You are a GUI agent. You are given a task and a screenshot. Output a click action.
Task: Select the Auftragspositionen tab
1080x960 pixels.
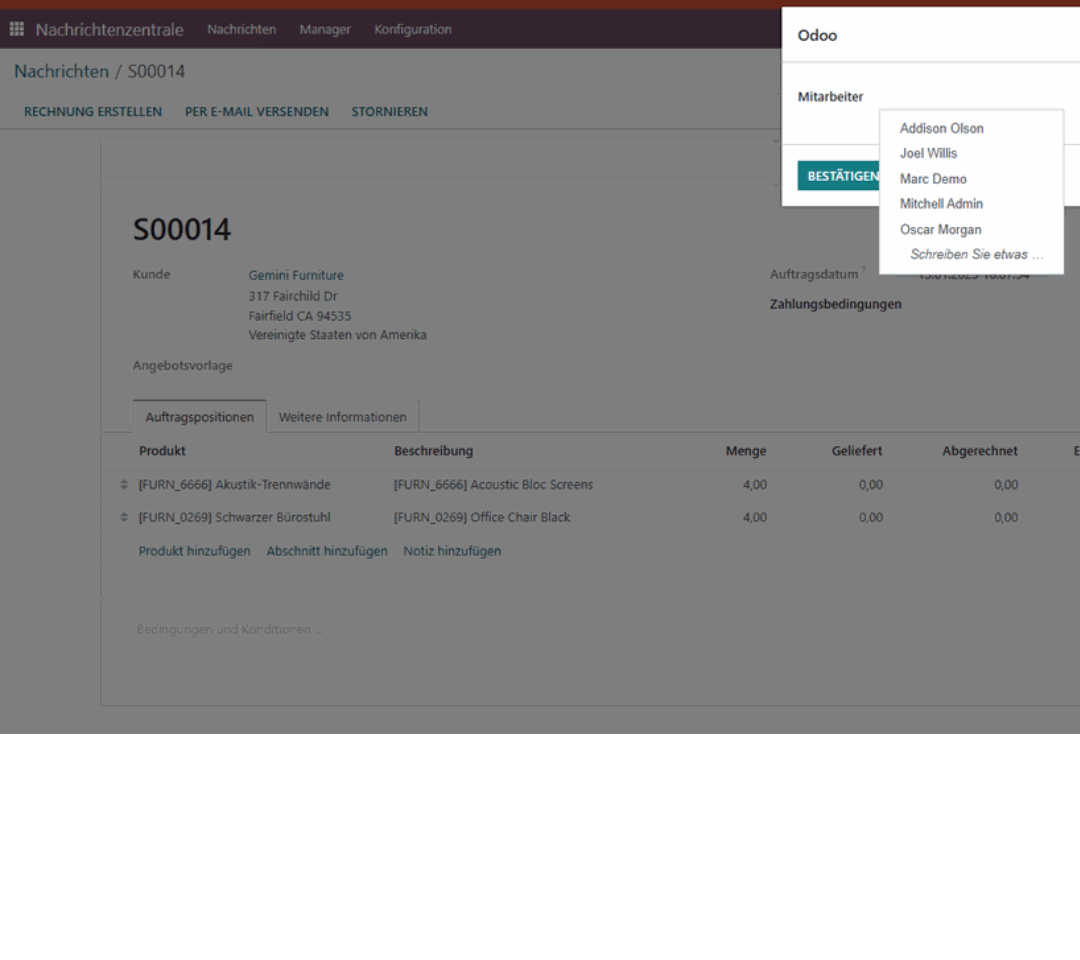[x=199, y=417]
